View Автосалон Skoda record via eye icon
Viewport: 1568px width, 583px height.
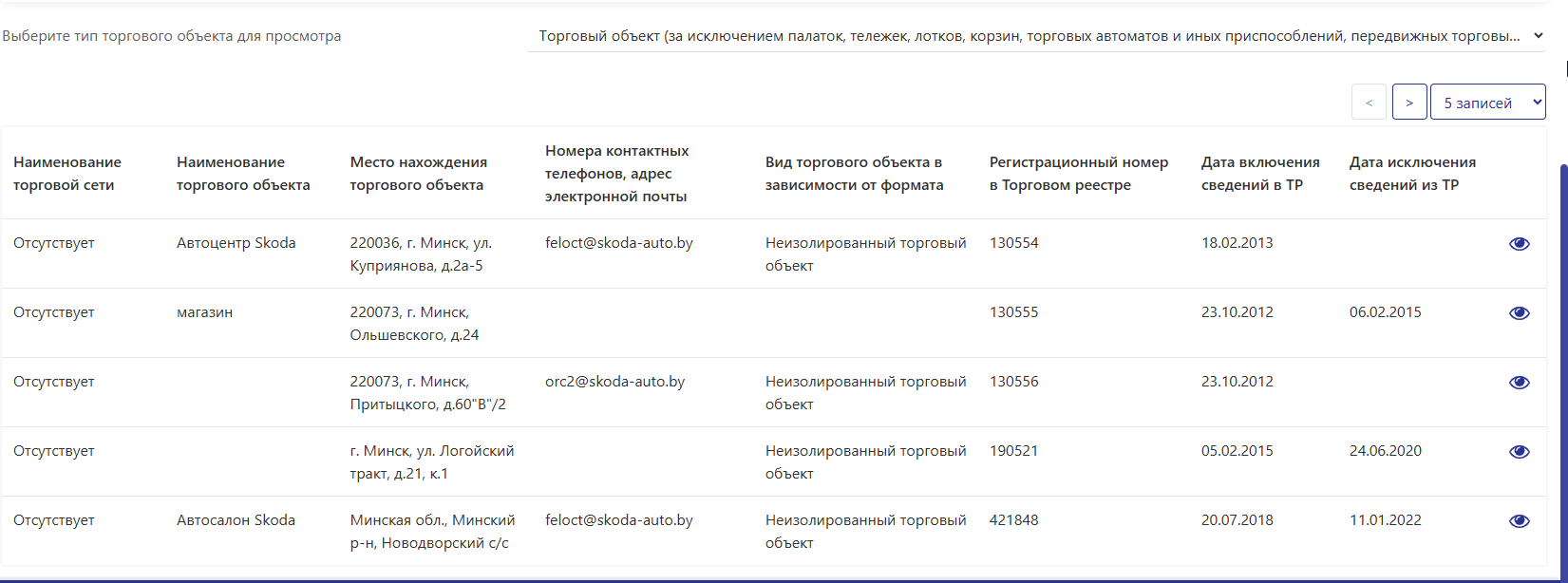(x=1519, y=521)
